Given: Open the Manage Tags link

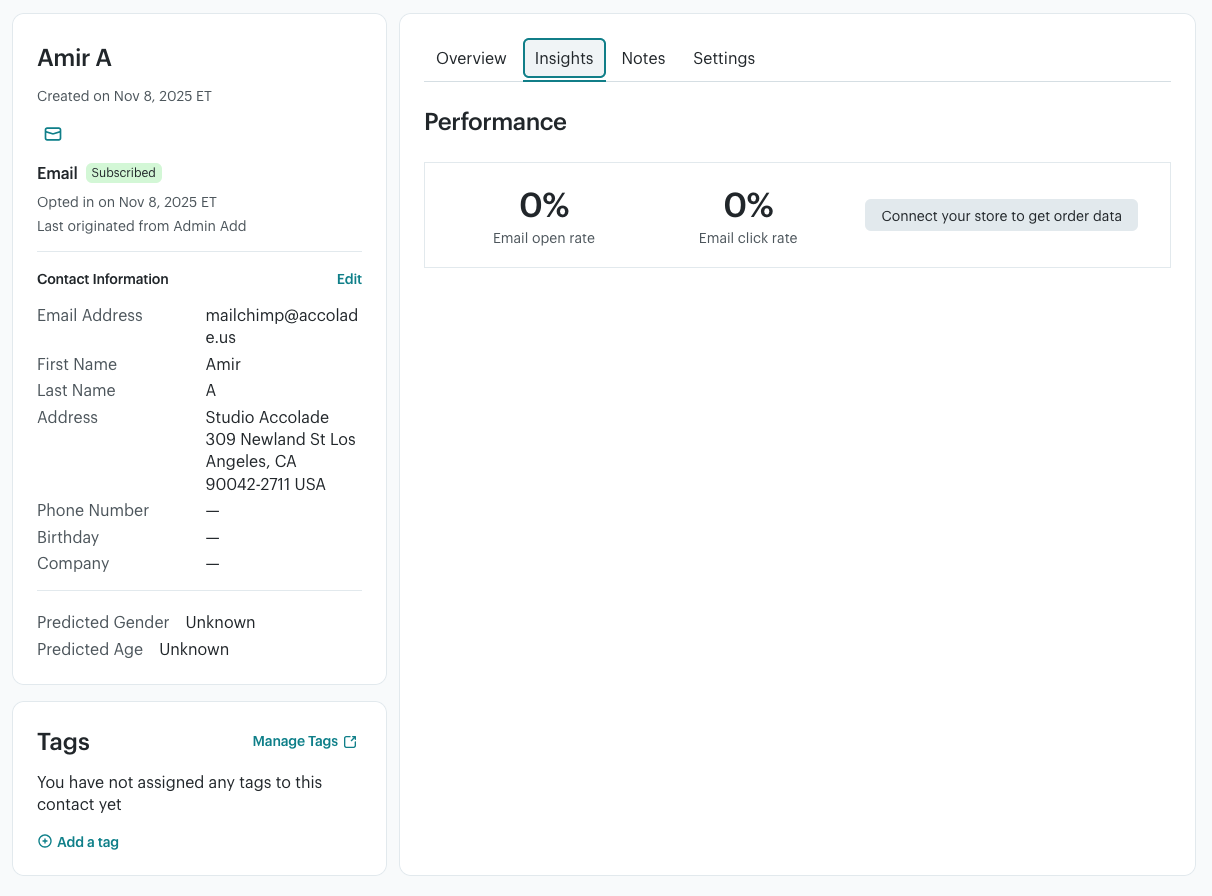Looking at the screenshot, I should pyautogui.click(x=295, y=742).
